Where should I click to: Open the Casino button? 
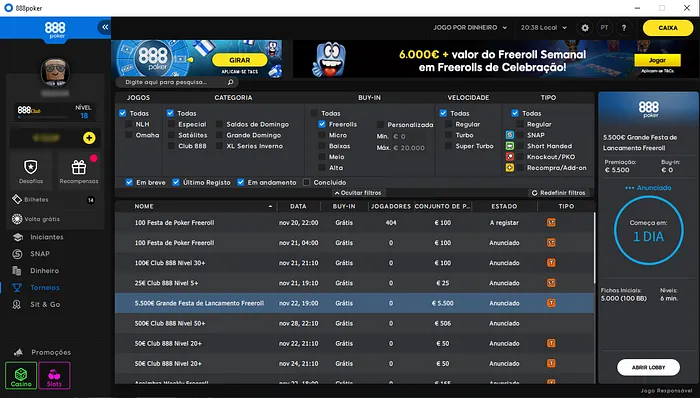pyautogui.click(x=21, y=375)
